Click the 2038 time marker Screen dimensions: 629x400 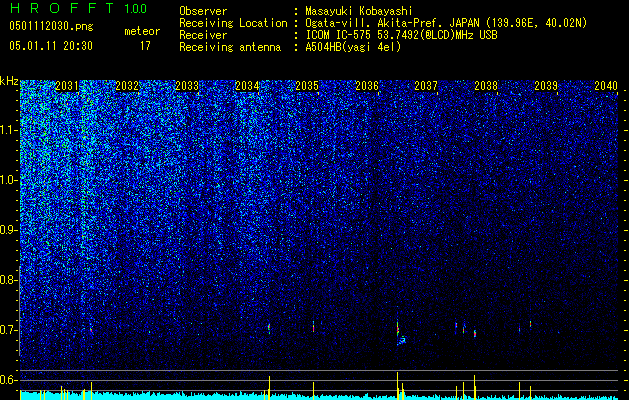coord(486,86)
